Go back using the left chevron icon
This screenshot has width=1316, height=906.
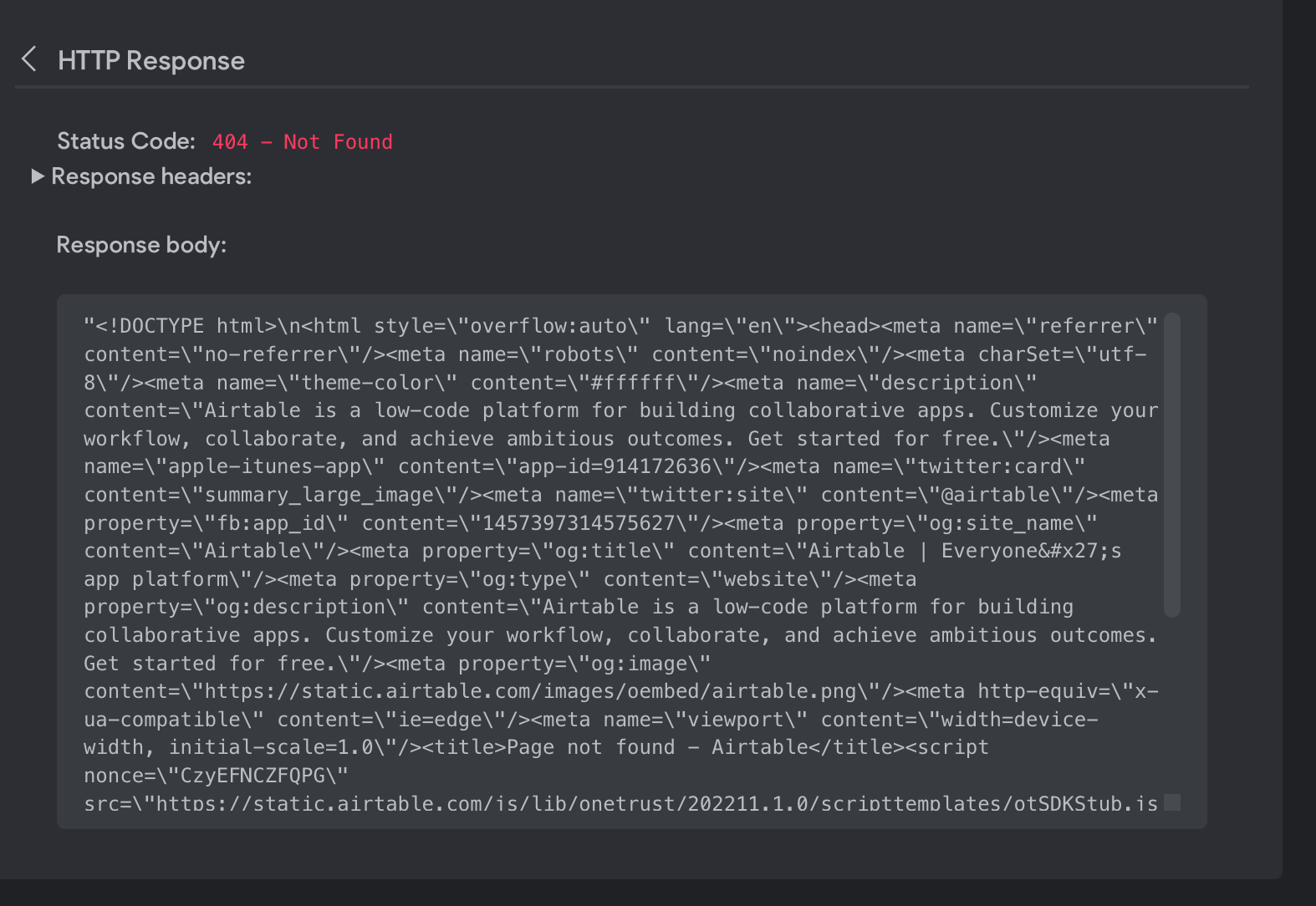(x=29, y=59)
